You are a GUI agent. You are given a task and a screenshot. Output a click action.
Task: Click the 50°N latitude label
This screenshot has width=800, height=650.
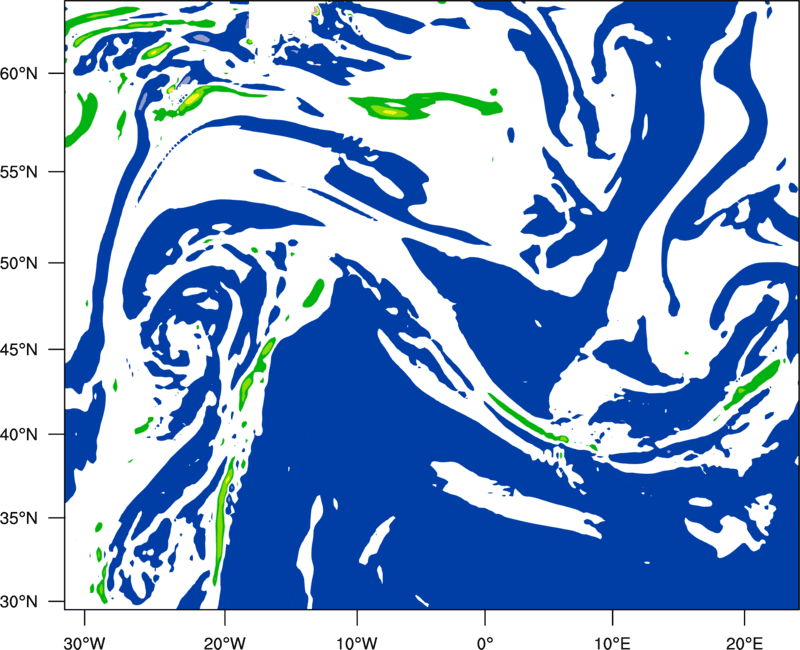pos(20,263)
